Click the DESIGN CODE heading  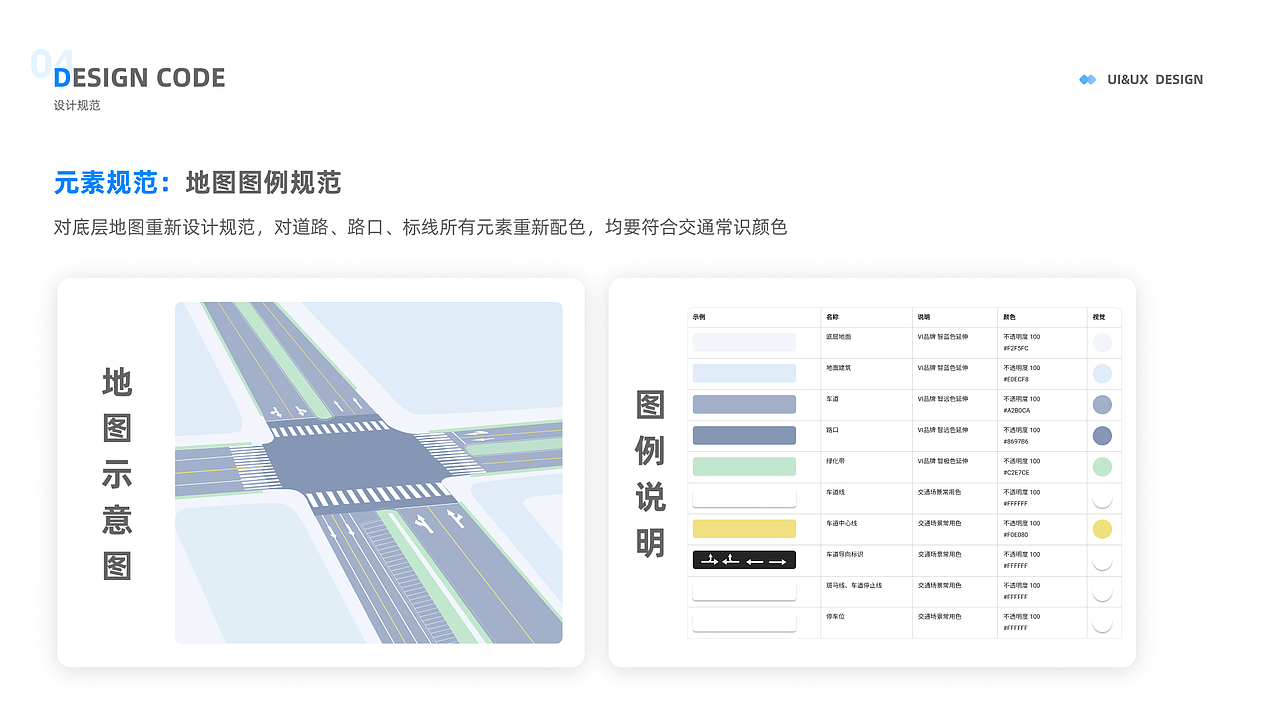(140, 78)
